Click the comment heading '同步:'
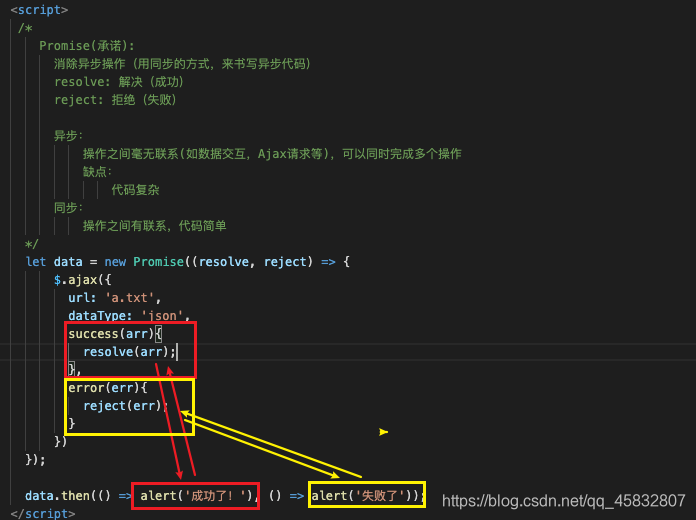 click(68, 208)
